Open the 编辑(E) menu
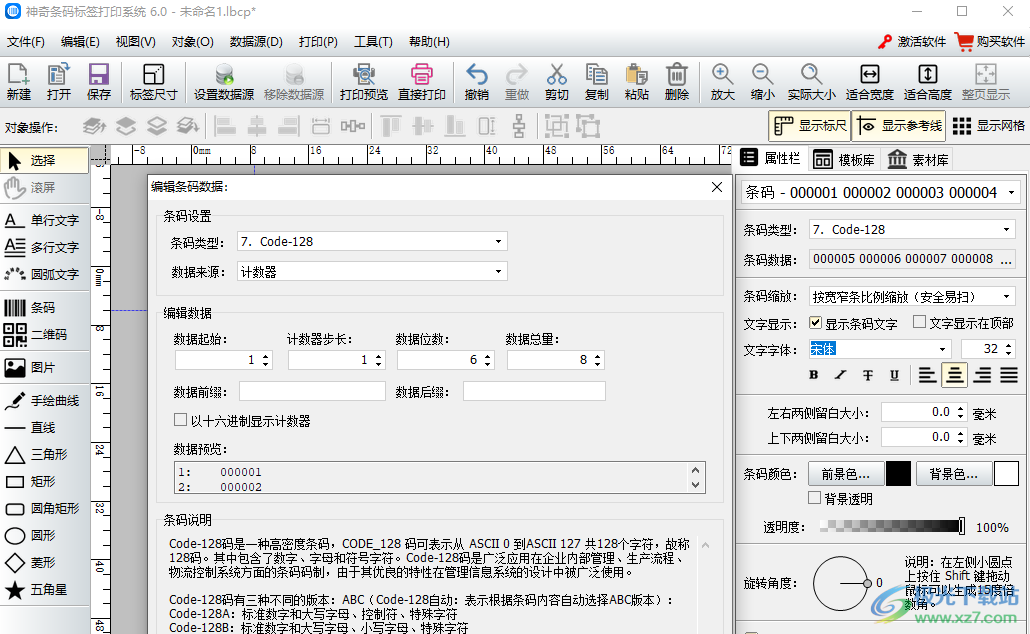Image resolution: width=1030 pixels, height=634 pixels. pos(80,42)
